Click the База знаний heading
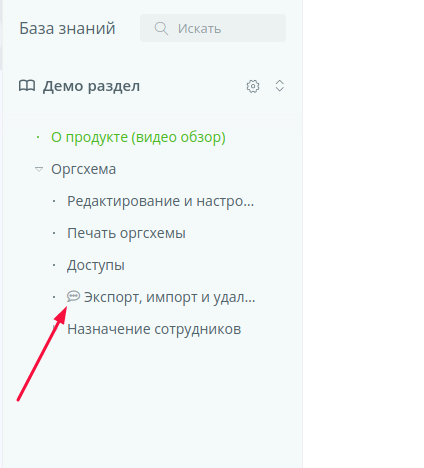The image size is (424, 468). [x=67, y=28]
